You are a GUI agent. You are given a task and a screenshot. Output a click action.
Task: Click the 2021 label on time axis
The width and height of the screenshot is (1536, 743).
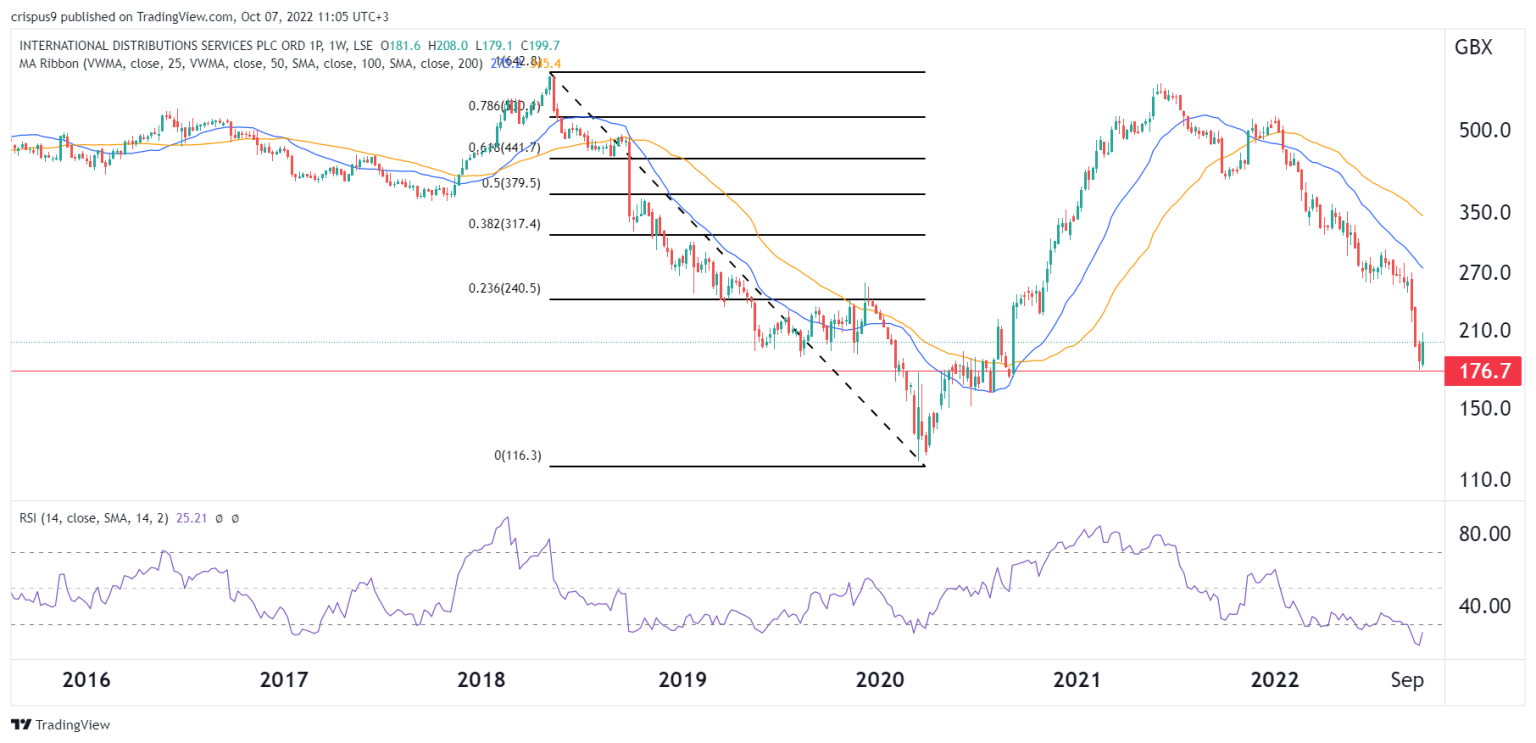coord(1078,681)
